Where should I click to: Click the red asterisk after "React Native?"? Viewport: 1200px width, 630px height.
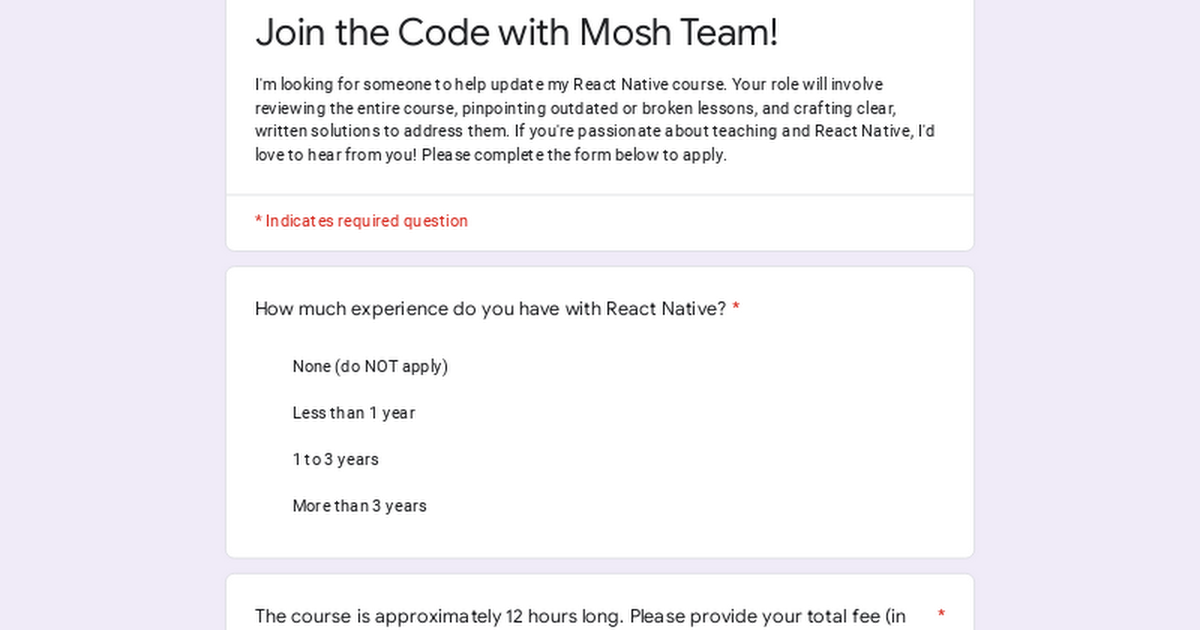click(736, 309)
